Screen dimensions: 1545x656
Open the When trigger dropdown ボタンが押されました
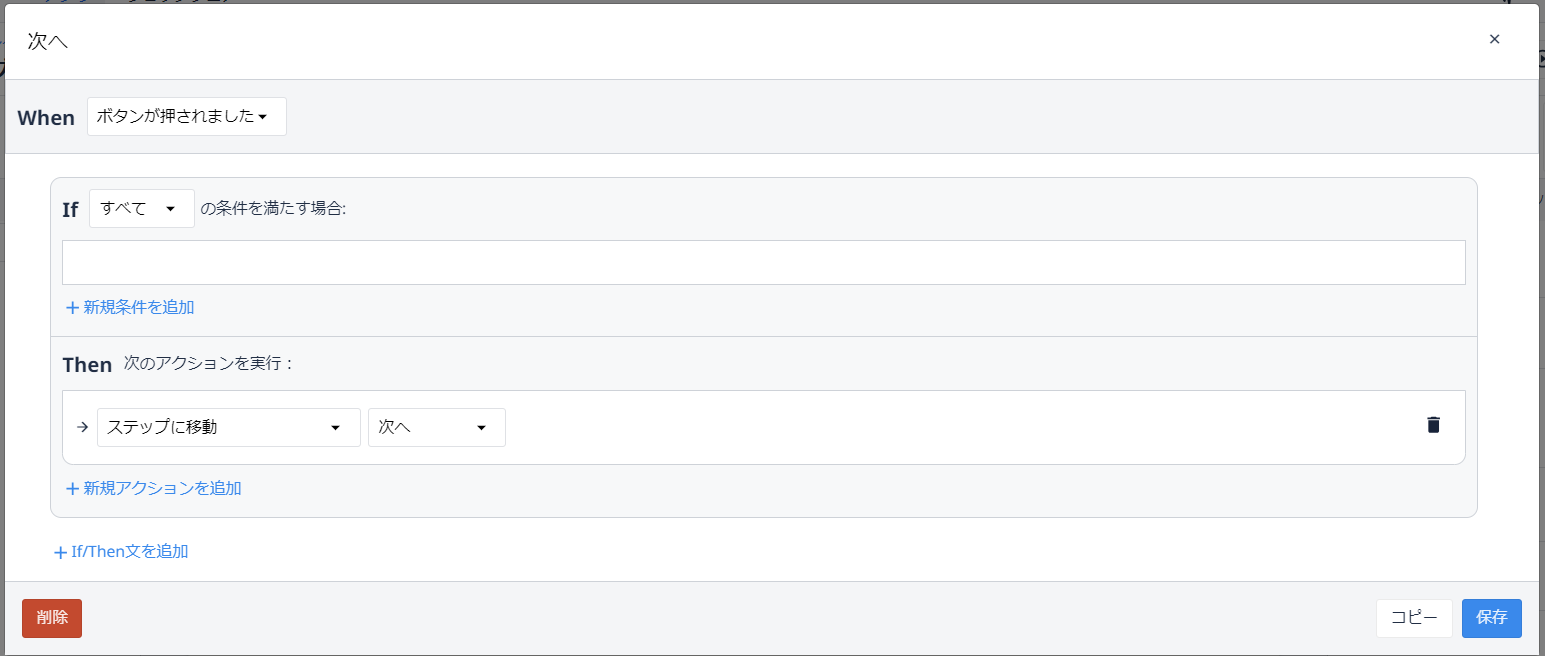(x=187, y=117)
